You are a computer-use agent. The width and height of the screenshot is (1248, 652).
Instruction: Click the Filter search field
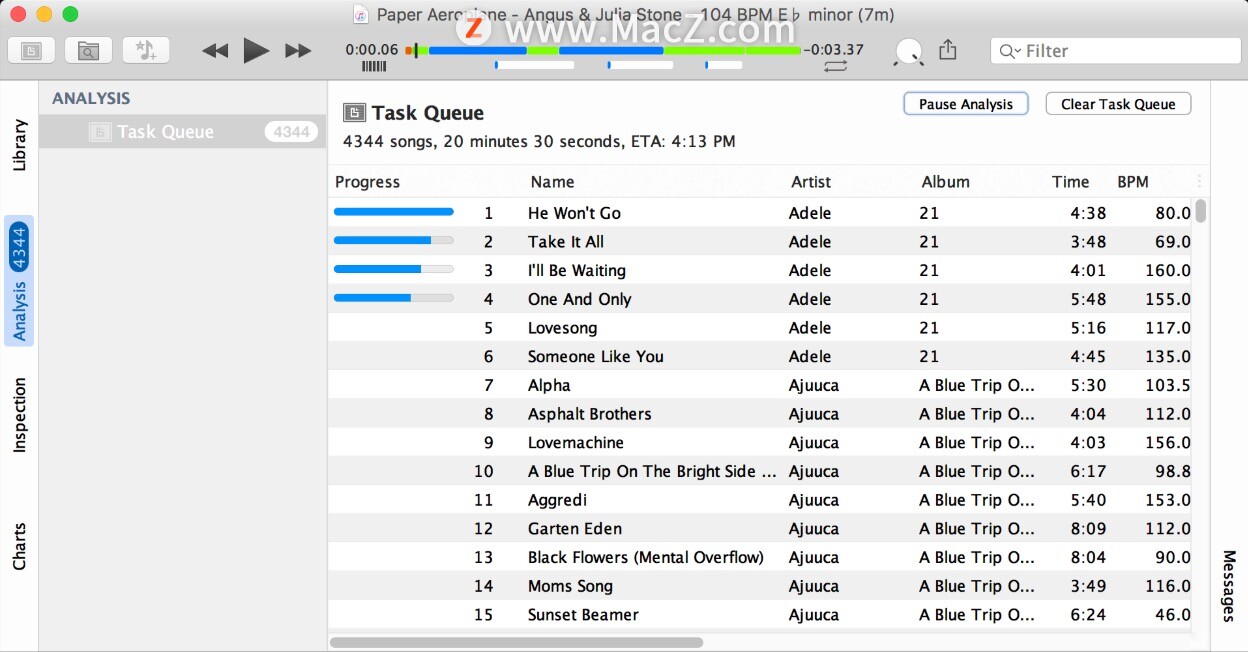1115,51
